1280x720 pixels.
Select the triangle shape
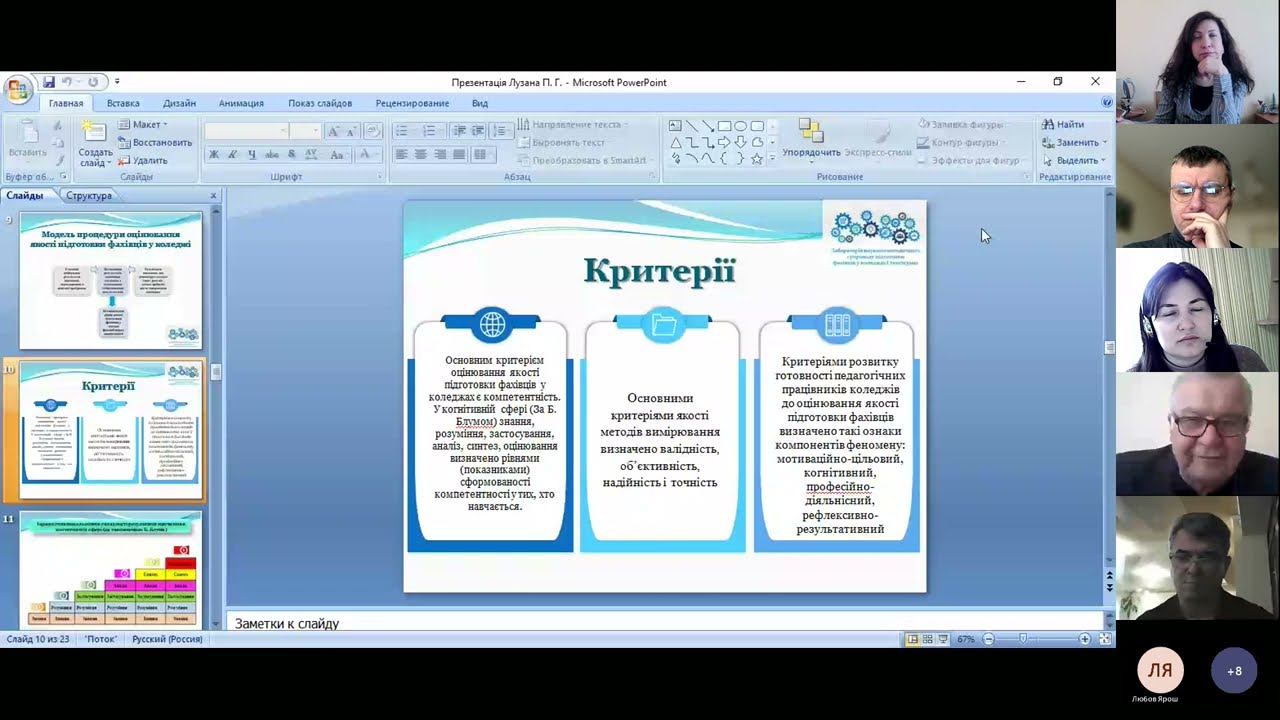[x=675, y=142]
